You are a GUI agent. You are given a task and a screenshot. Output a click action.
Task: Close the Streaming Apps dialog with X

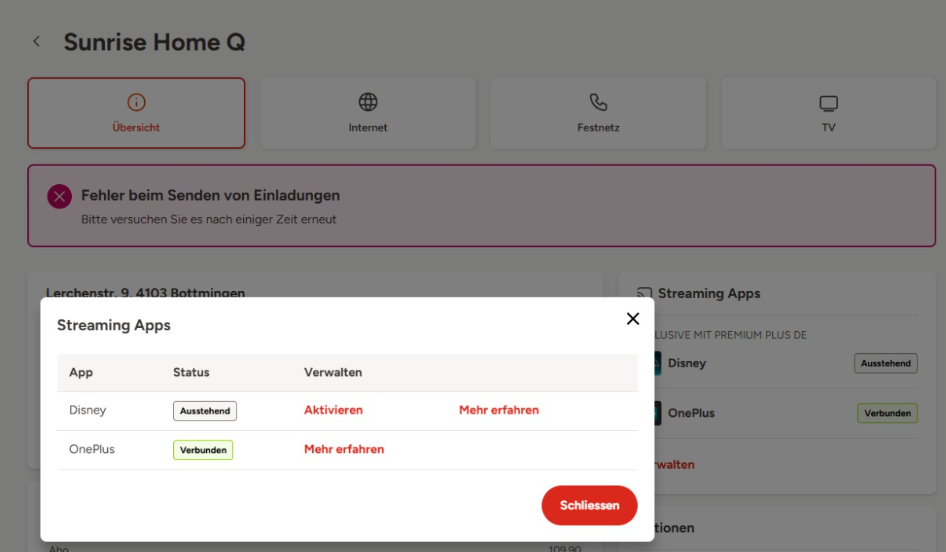click(632, 319)
